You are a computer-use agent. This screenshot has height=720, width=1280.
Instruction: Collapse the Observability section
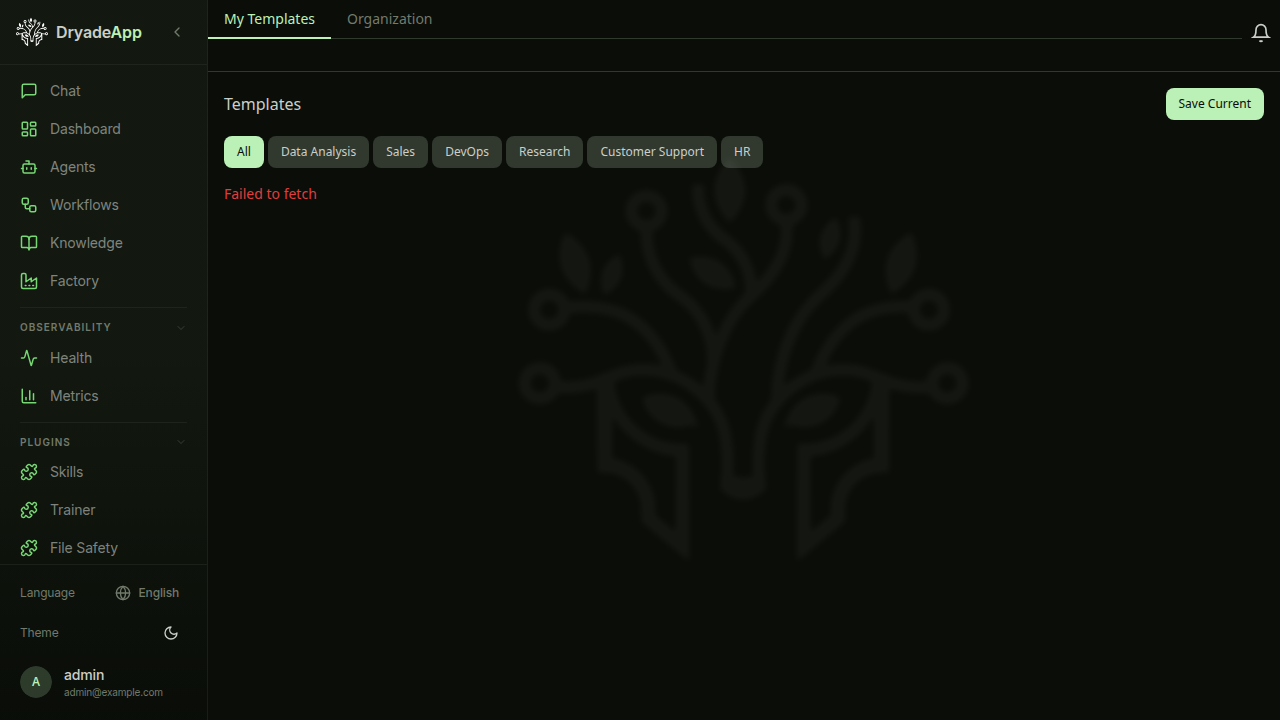coord(181,327)
